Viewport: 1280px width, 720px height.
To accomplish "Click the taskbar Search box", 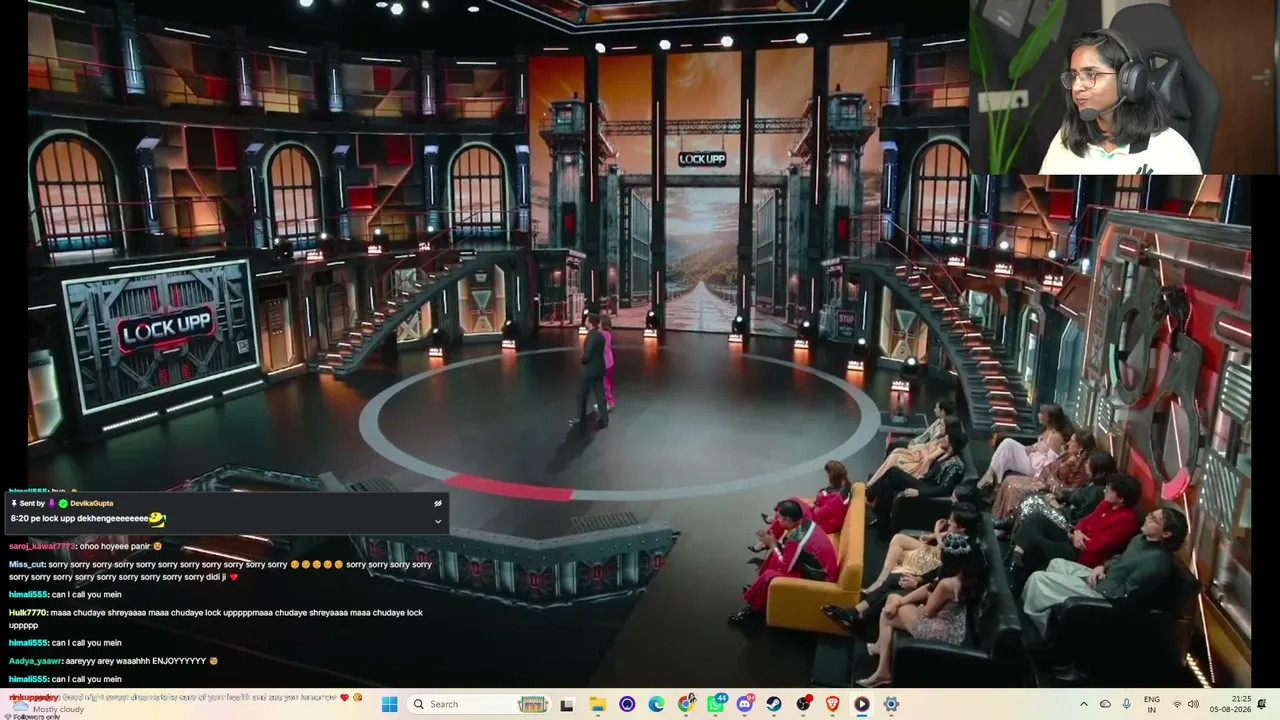I will click(480, 704).
